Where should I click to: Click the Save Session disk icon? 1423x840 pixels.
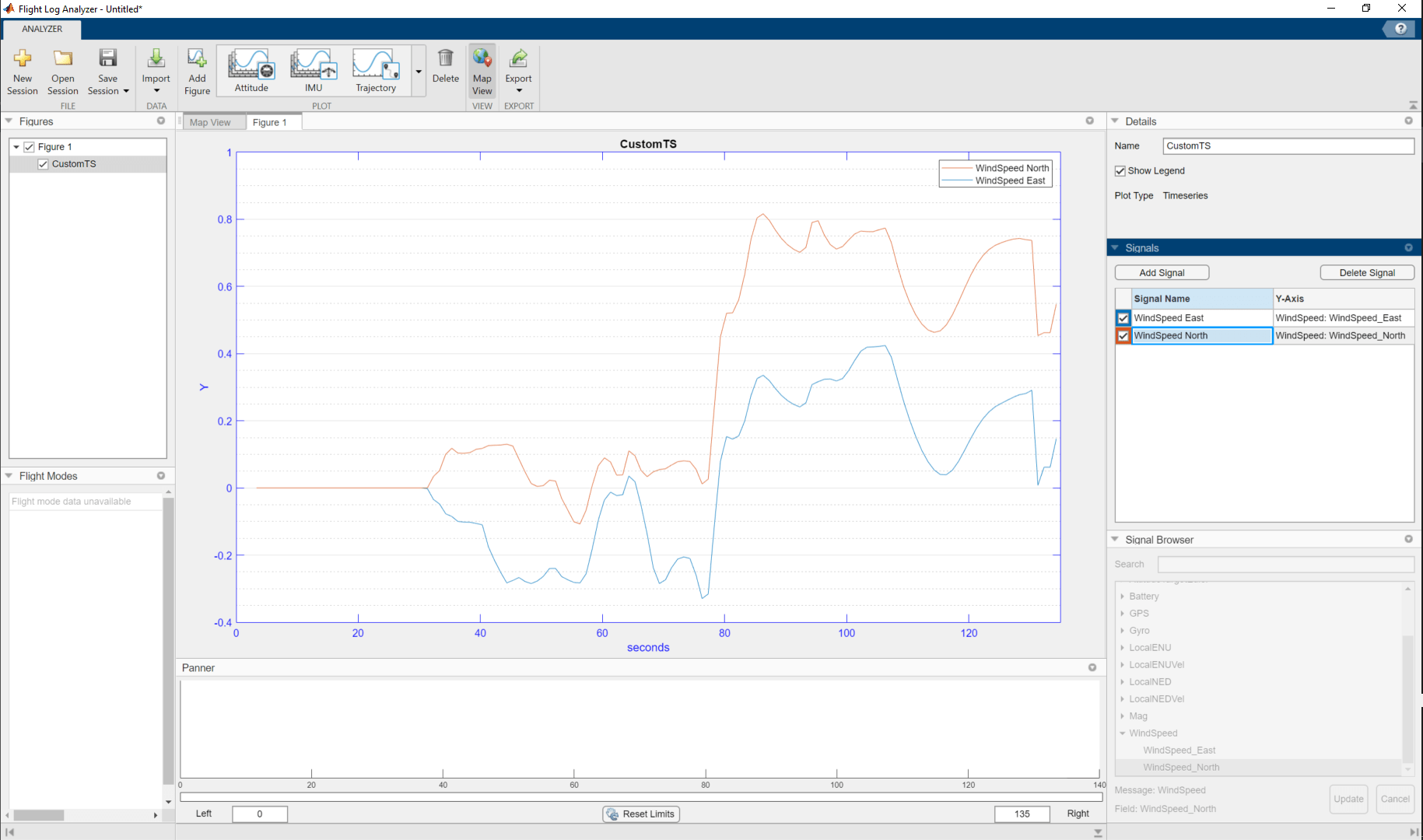pos(107,59)
